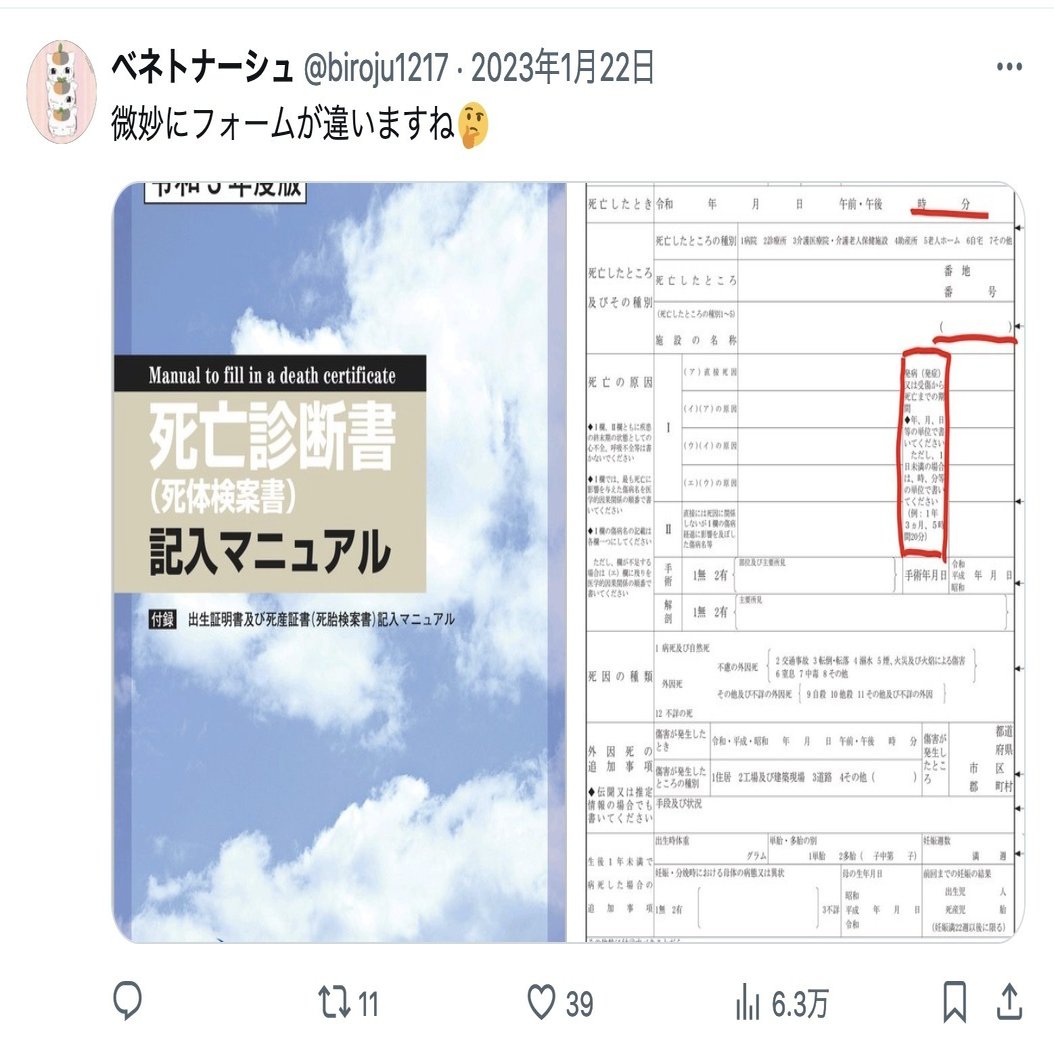Open the death certificate manual cover image
This screenshot has width=1054, height=1054.
(x=339, y=562)
